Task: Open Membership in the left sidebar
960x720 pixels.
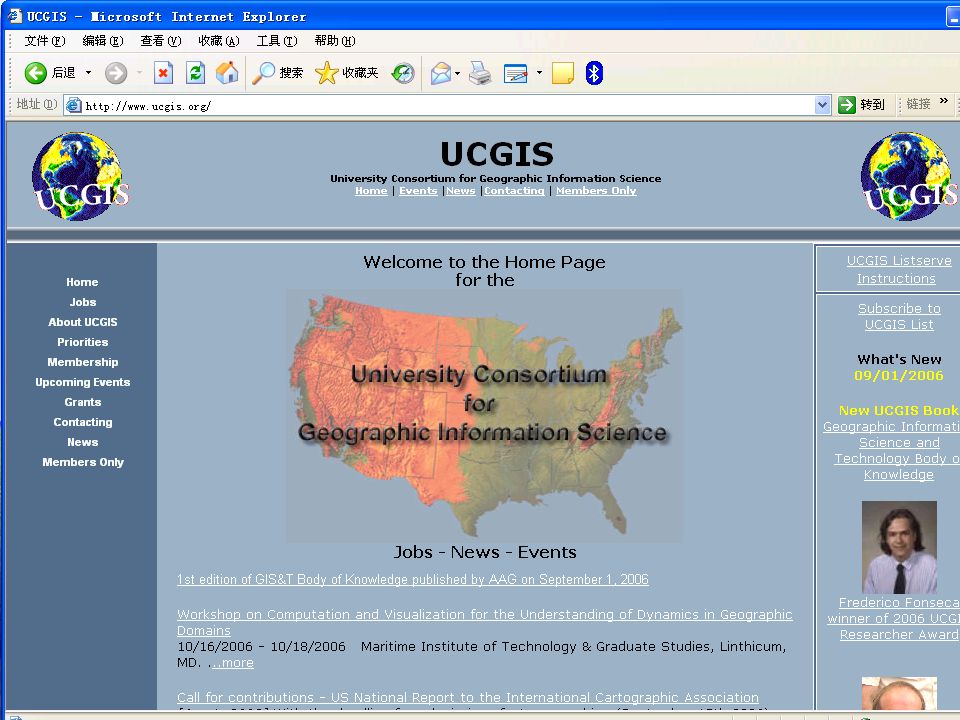Action: coord(83,362)
